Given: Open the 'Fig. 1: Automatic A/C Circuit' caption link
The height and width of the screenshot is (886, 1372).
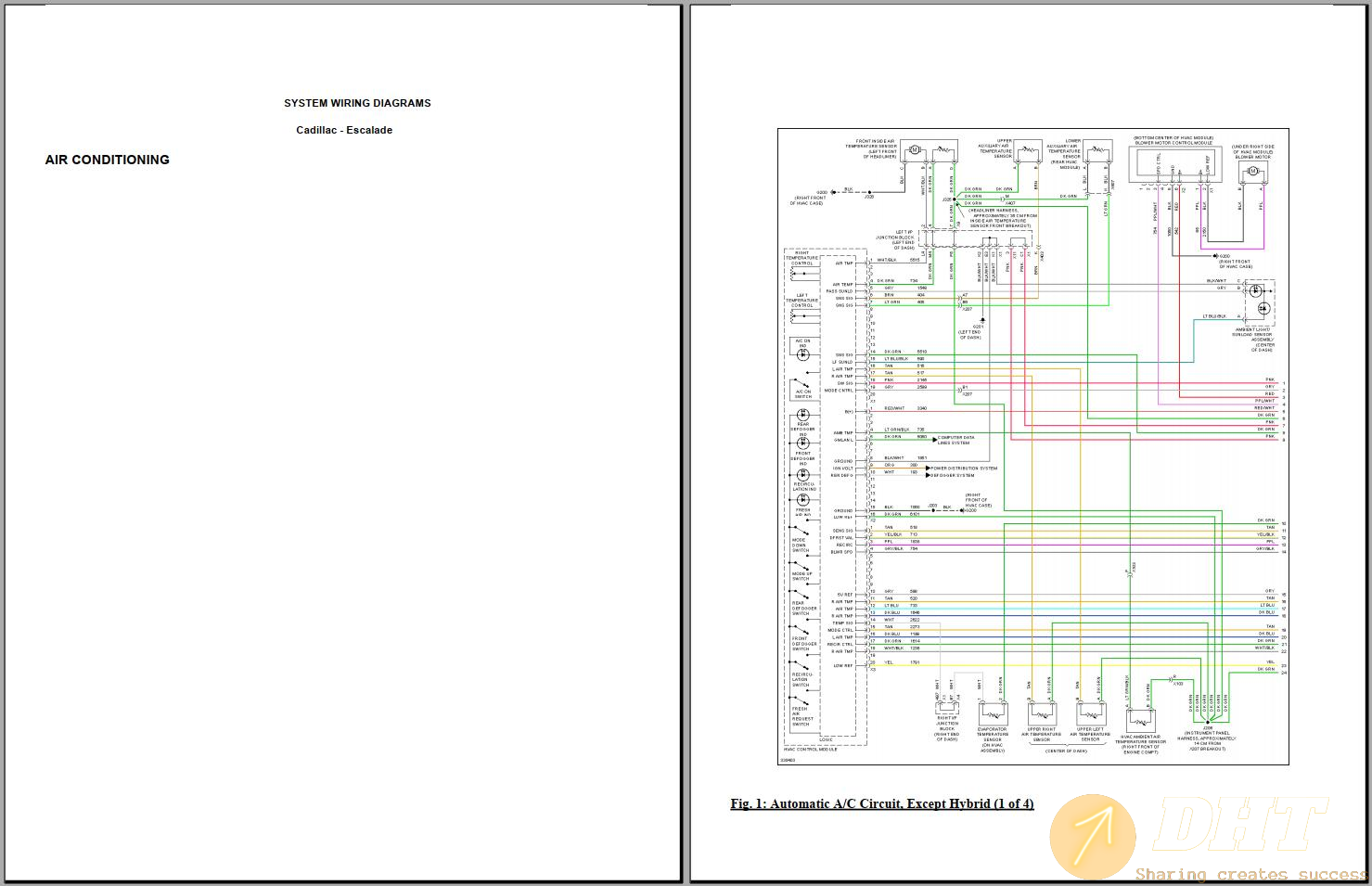Looking at the screenshot, I should coord(881,803).
